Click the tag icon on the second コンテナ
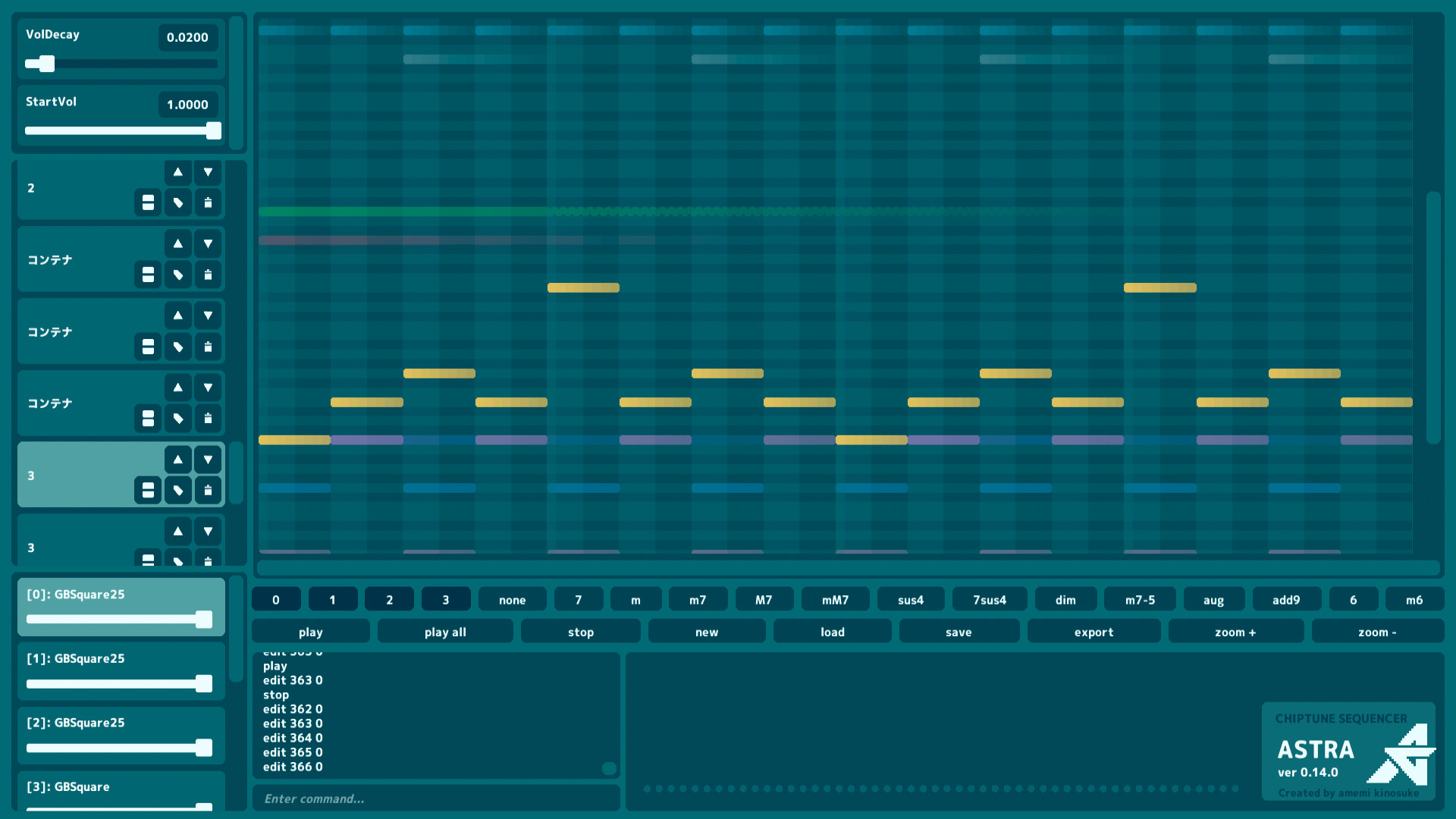This screenshot has height=819, width=1456. pos(177,347)
